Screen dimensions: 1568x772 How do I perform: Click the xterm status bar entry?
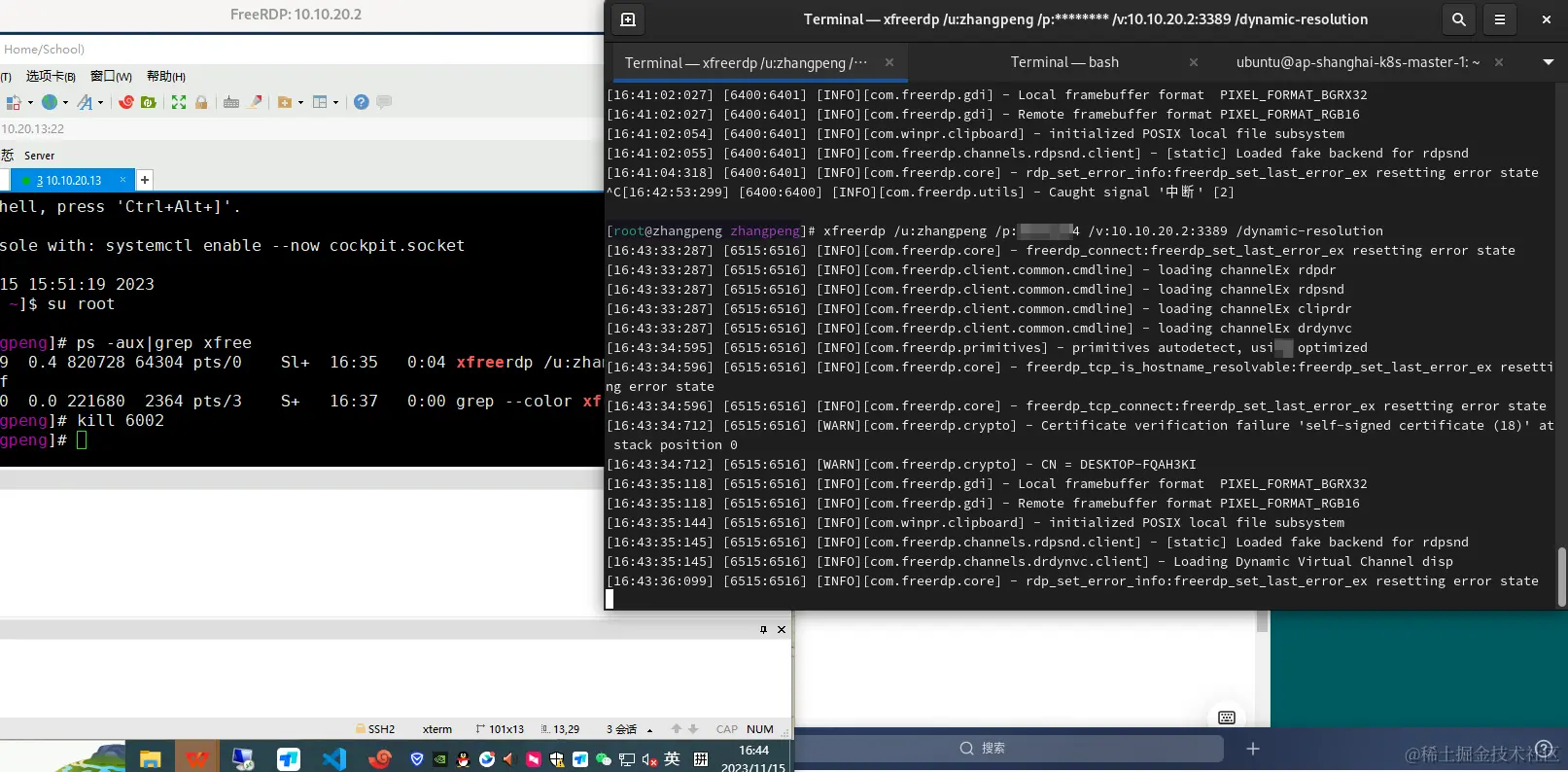point(437,729)
